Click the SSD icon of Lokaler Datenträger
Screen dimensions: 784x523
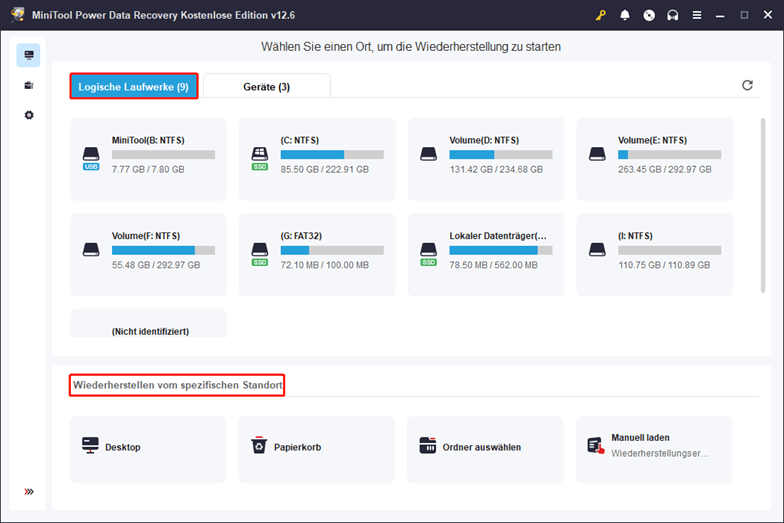pos(428,254)
